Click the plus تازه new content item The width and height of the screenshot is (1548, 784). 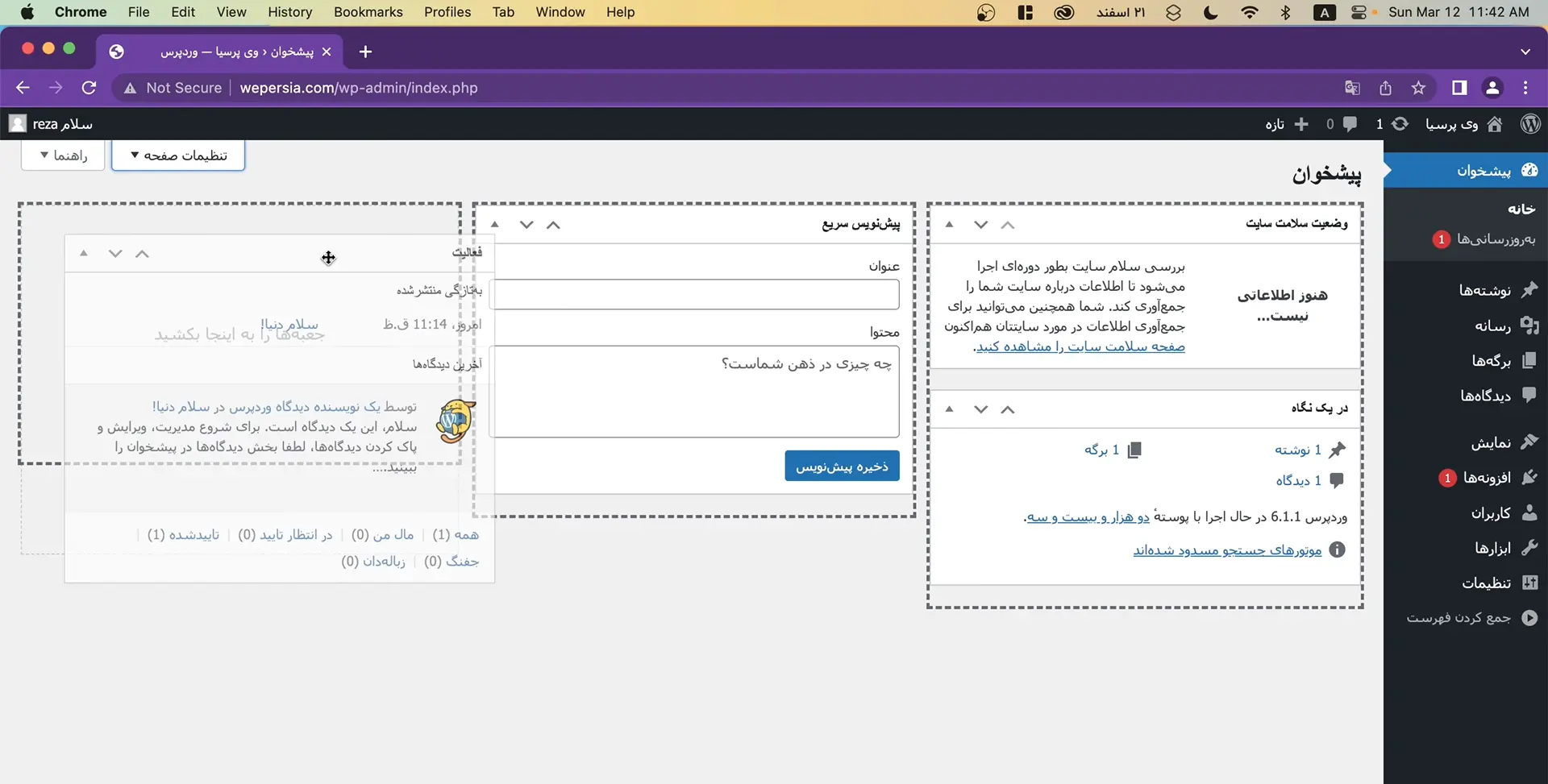point(1287,124)
